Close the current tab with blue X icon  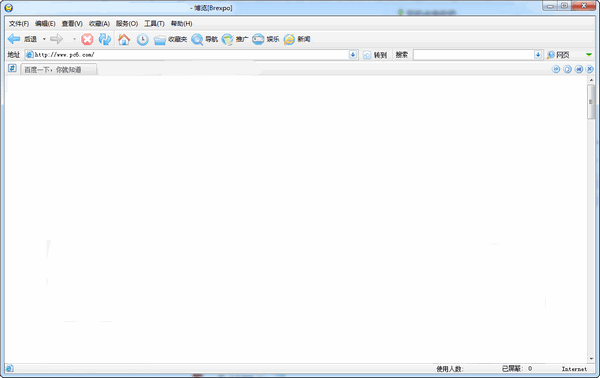(590, 69)
